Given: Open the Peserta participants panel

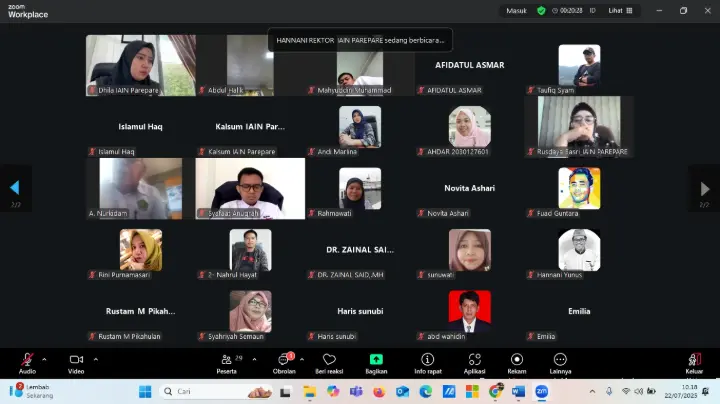Looking at the screenshot, I should pos(227,360).
